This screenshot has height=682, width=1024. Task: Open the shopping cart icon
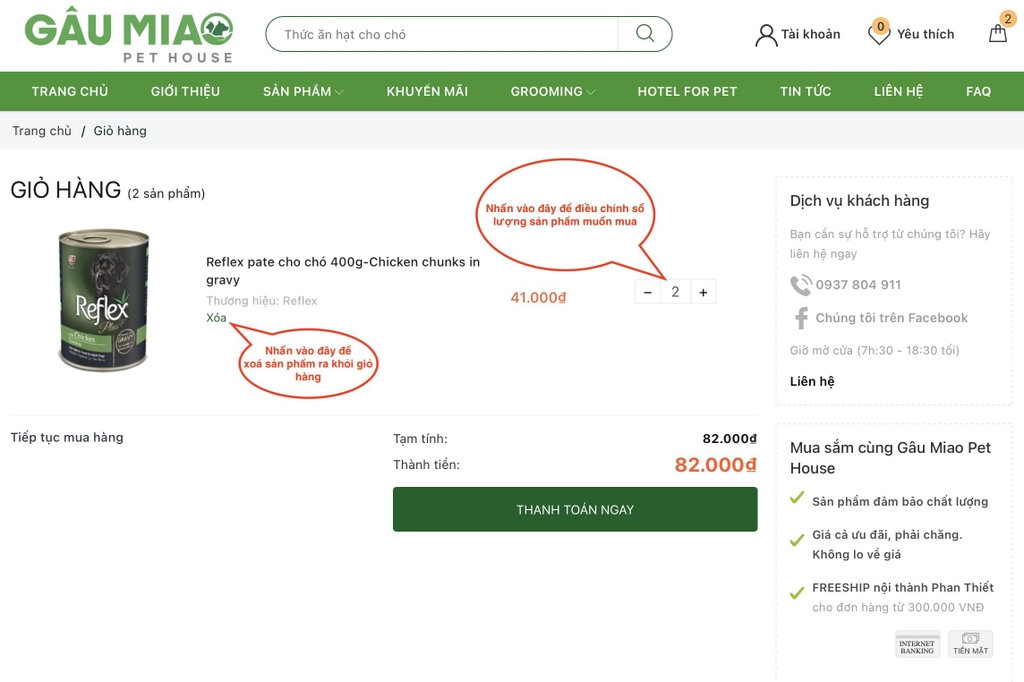(x=998, y=33)
